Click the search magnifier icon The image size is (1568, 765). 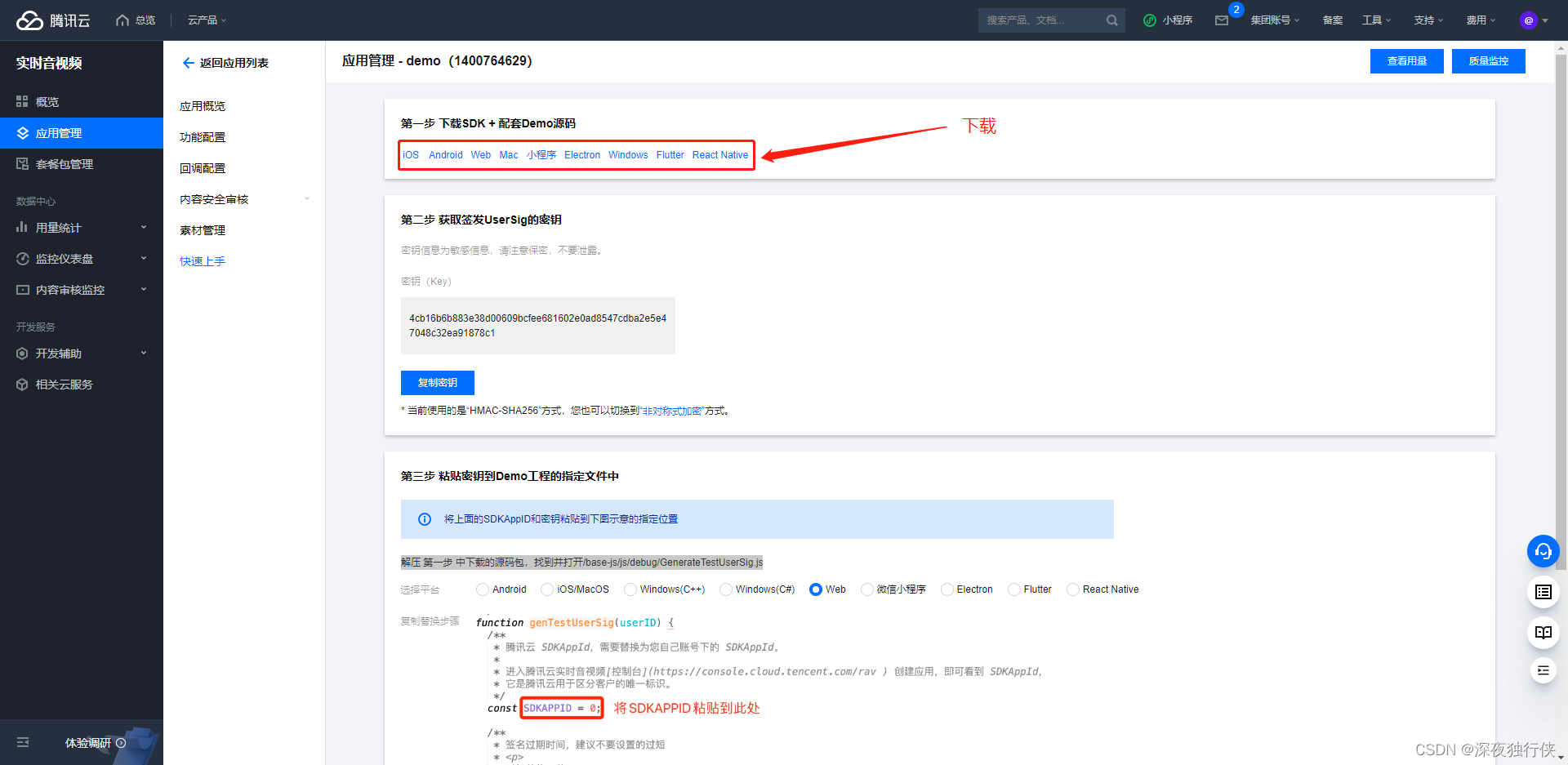pos(1111,20)
